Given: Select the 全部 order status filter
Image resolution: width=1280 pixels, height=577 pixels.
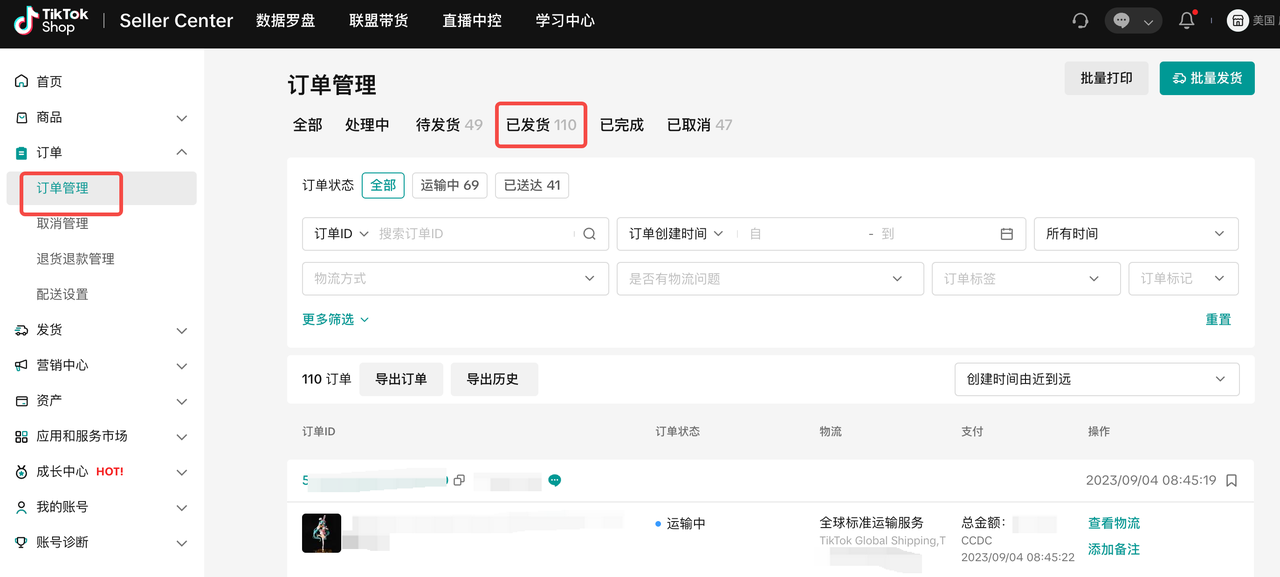Looking at the screenshot, I should (x=383, y=185).
